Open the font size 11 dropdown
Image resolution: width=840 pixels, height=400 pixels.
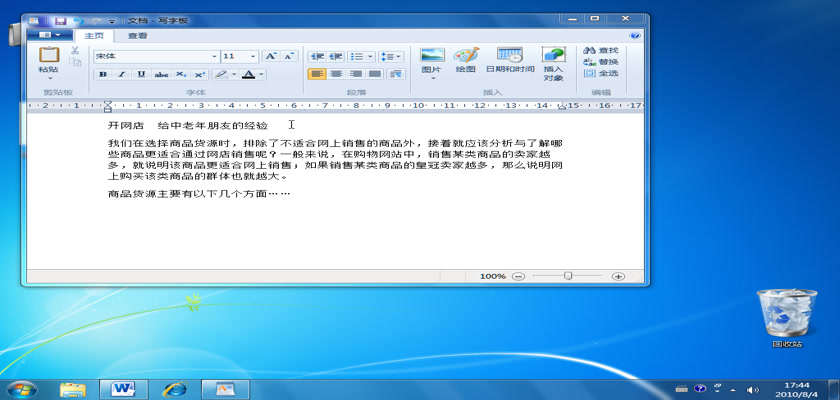(x=253, y=57)
